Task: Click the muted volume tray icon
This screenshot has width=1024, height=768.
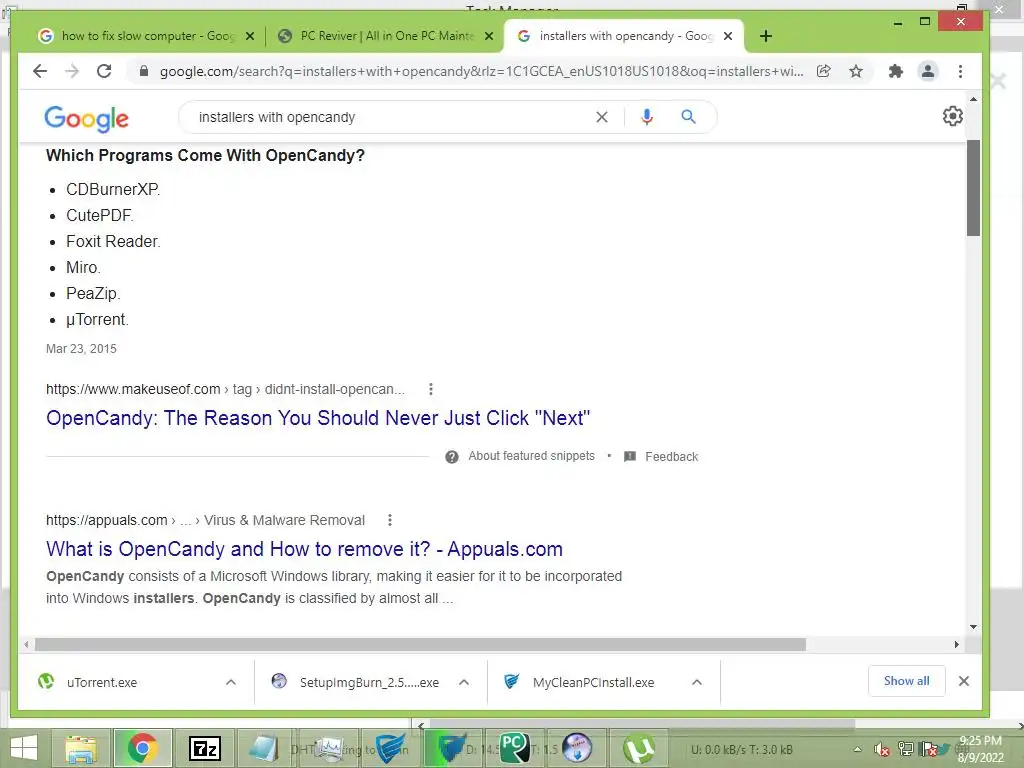Action: pyautogui.click(x=882, y=749)
